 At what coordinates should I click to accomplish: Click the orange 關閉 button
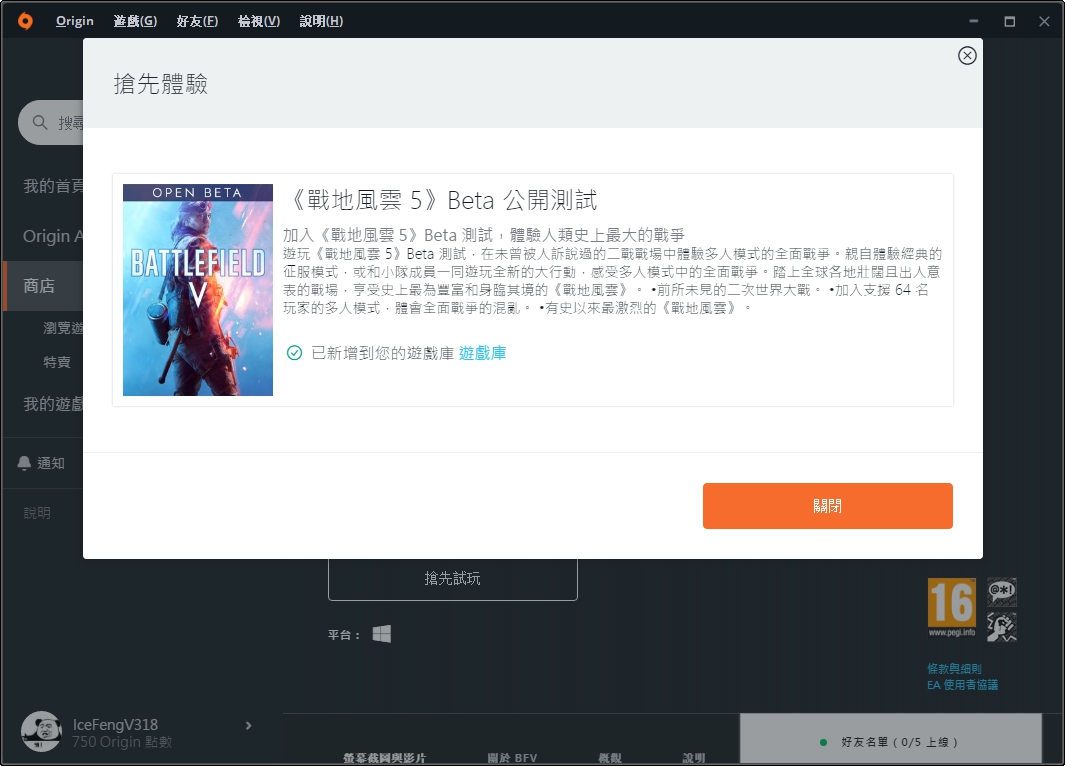828,506
